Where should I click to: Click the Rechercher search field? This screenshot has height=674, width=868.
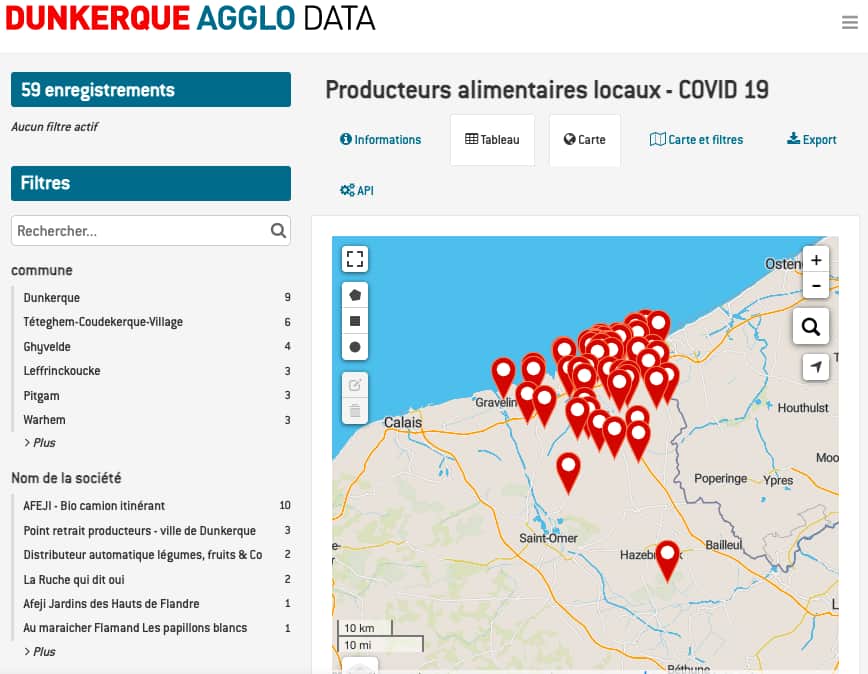(x=140, y=231)
